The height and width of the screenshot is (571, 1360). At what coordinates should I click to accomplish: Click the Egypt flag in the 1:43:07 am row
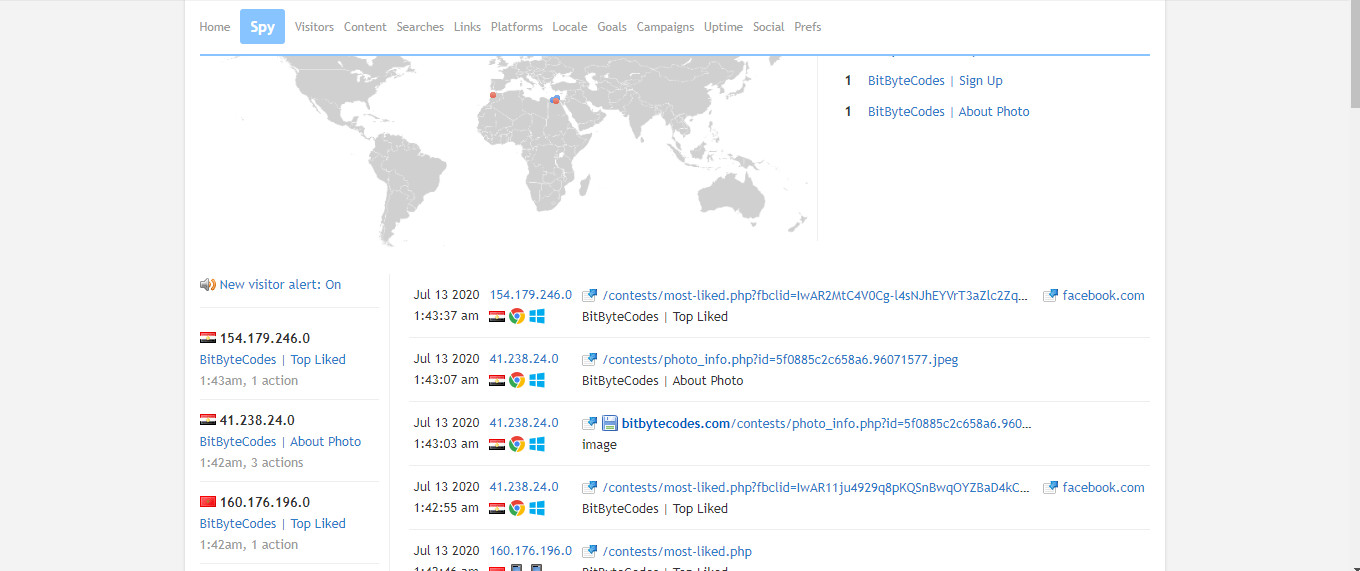pyautogui.click(x=497, y=381)
